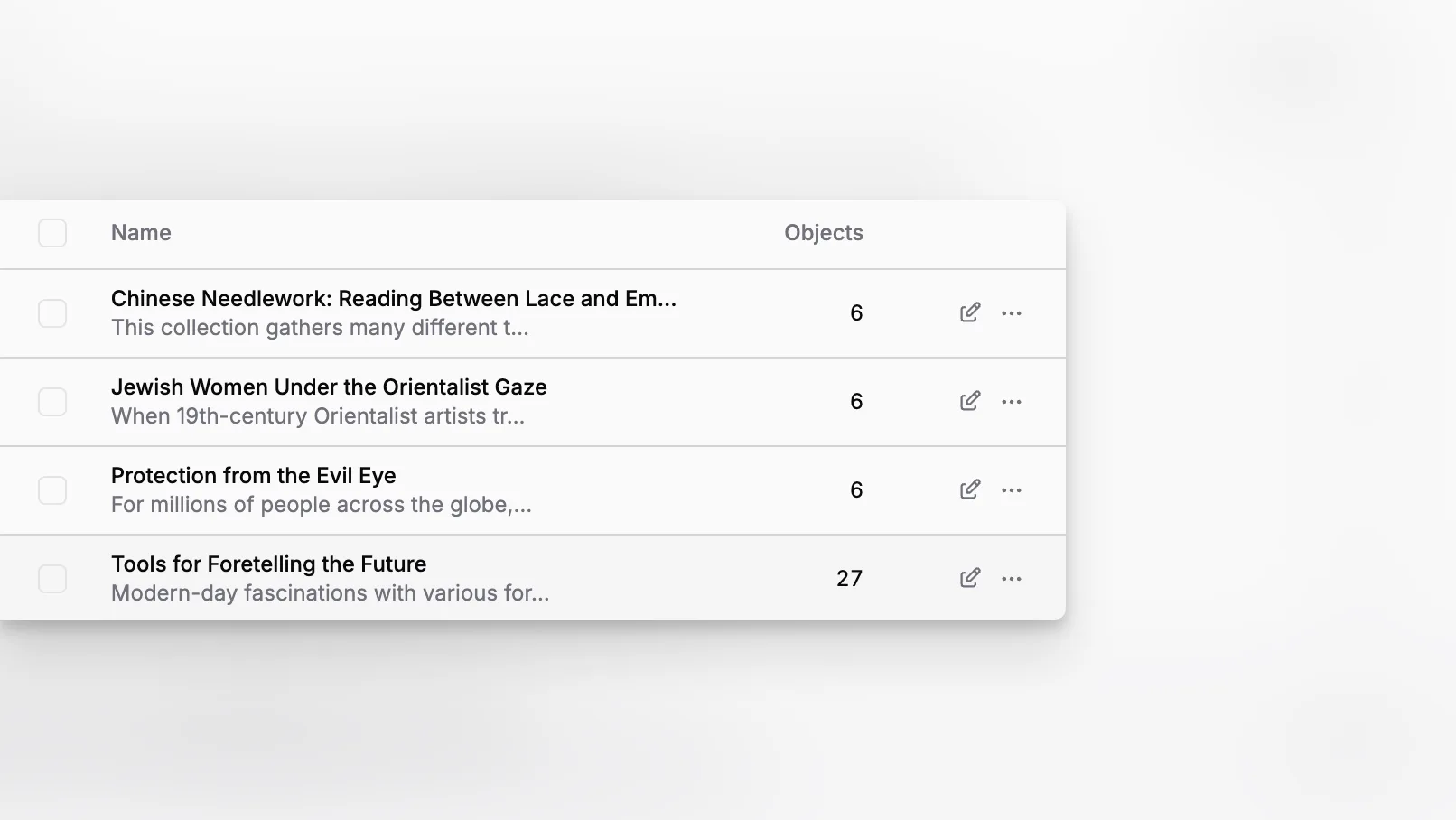Open Protection from the Evil Eye collection
Viewport: 1456px width, 820px height.
click(x=254, y=476)
